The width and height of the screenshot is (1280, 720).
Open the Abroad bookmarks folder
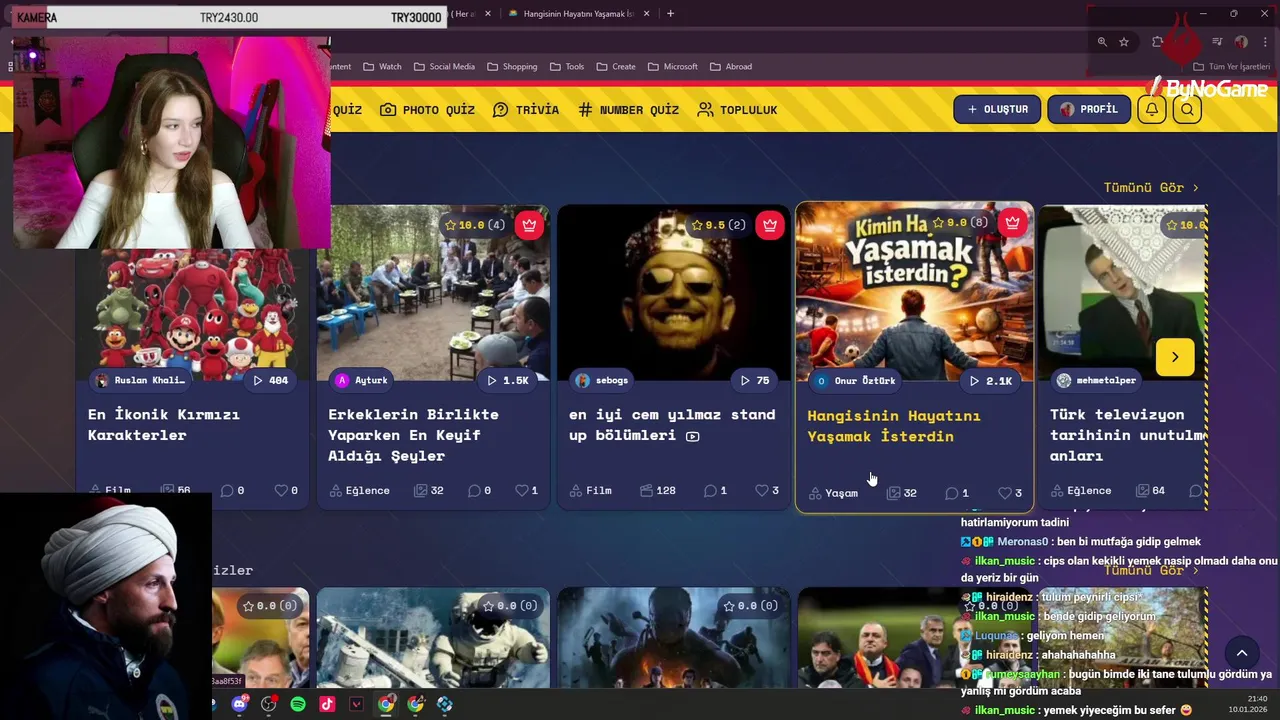pyautogui.click(x=731, y=67)
